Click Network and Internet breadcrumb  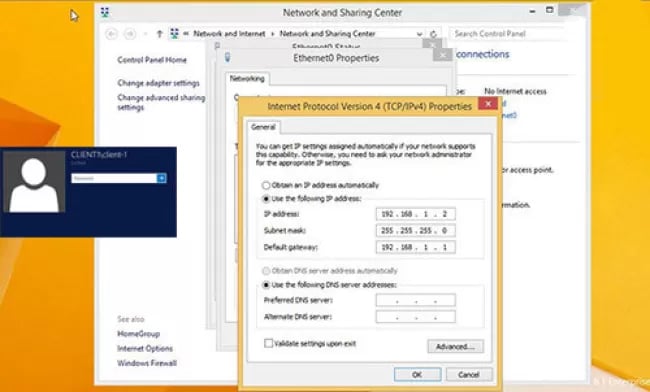point(229,34)
